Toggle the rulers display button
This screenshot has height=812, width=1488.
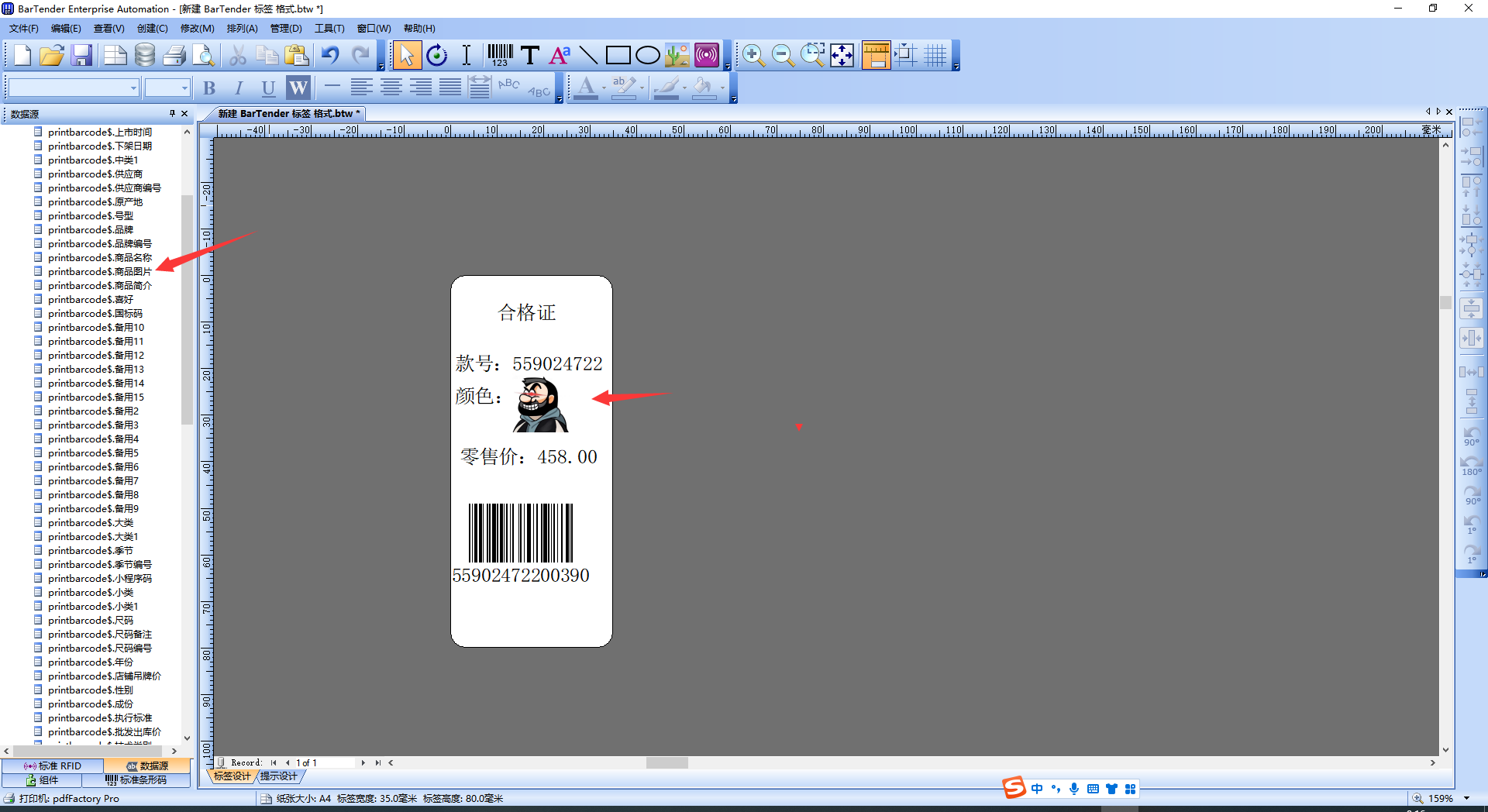tap(876, 56)
